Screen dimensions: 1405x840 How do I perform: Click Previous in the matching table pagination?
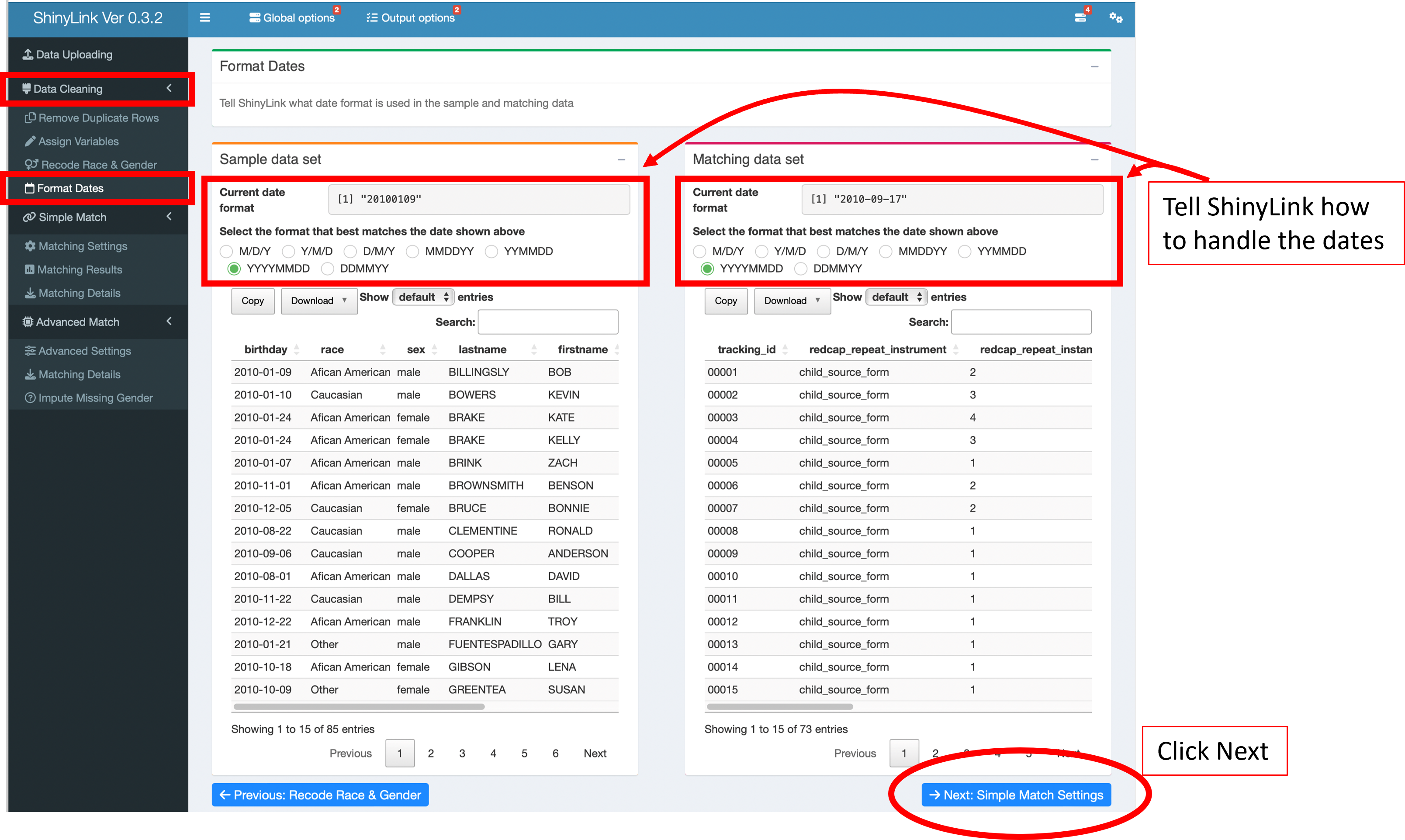[855, 754]
